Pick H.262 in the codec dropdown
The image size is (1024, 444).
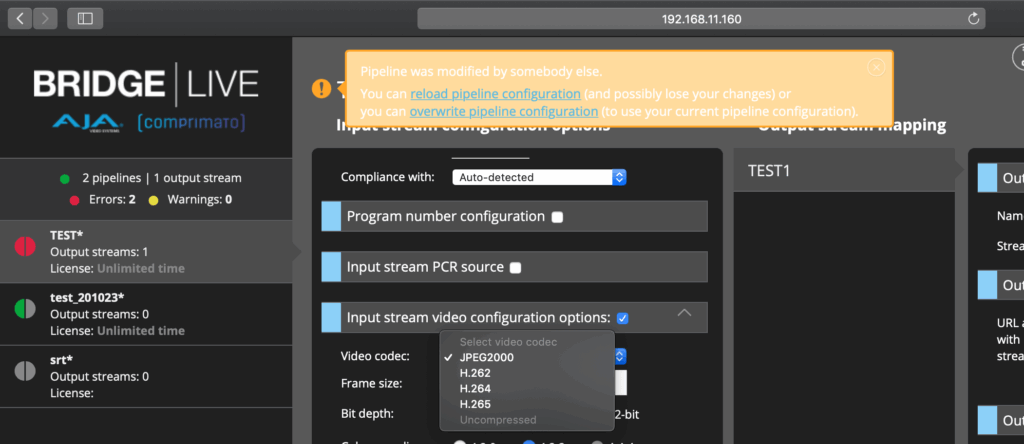tap(474, 372)
